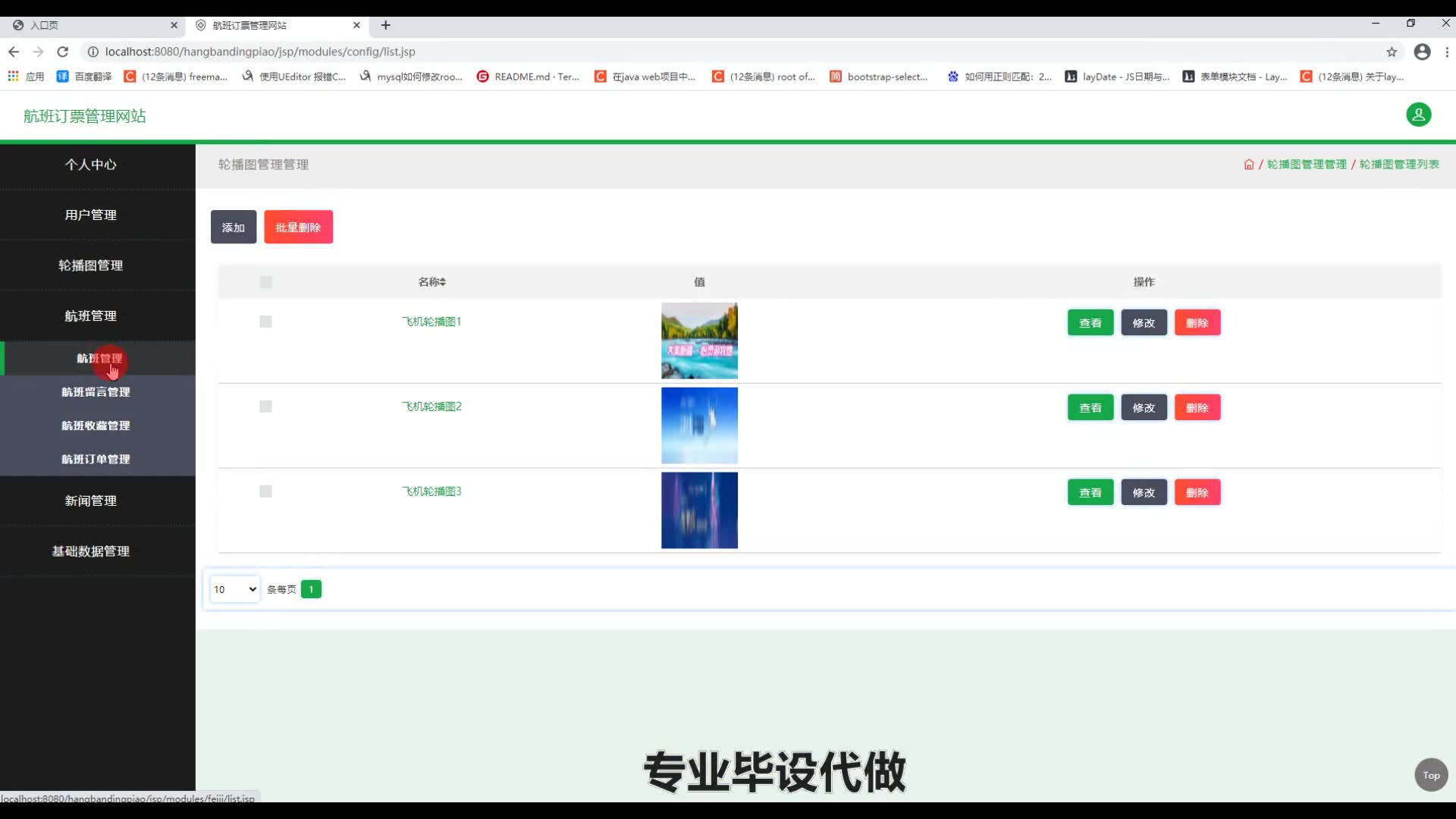This screenshot has height=819, width=1456.
Task: Bookmark page with star icon
Action: [1392, 52]
